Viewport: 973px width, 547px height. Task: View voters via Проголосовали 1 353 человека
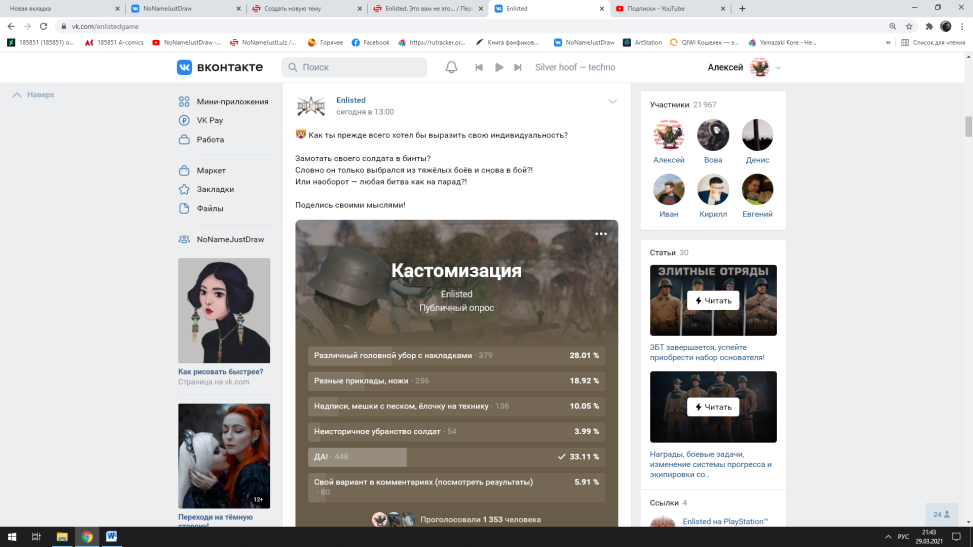click(x=480, y=520)
